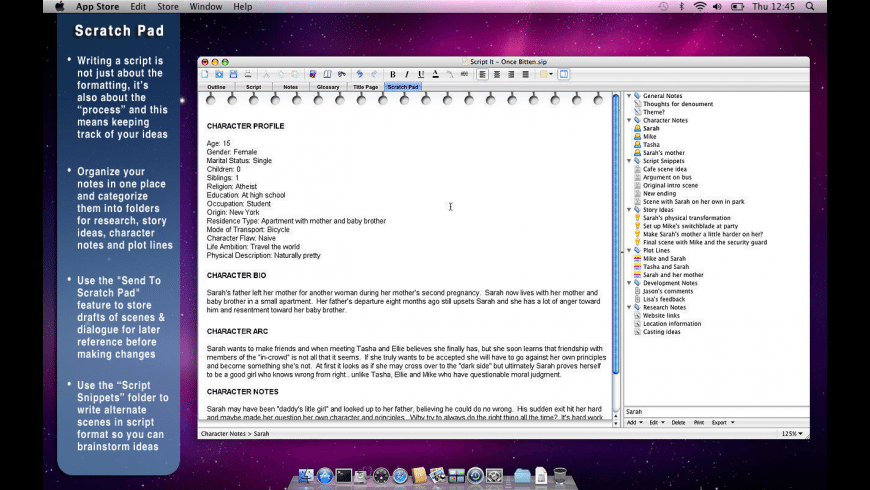Switch to the Outline tab
Screen dimensions: 870x490
216,87
